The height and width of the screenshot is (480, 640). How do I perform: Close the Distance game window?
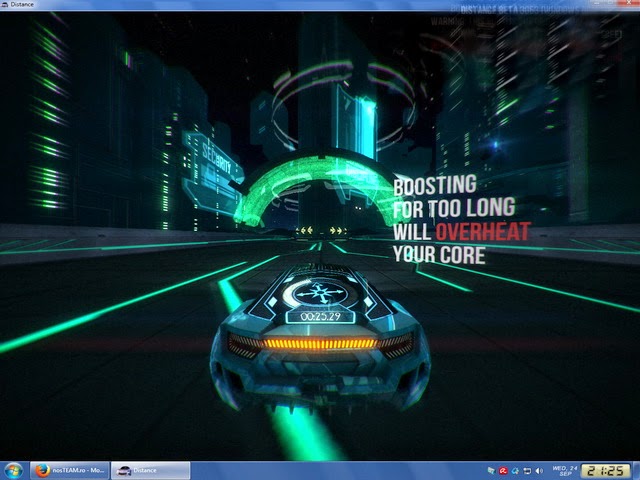click(x=629, y=3)
